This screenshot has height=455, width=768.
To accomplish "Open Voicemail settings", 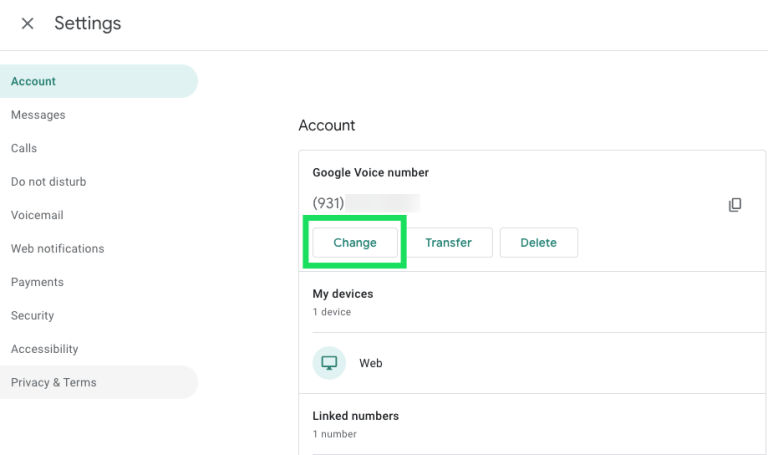I will coord(99,215).
